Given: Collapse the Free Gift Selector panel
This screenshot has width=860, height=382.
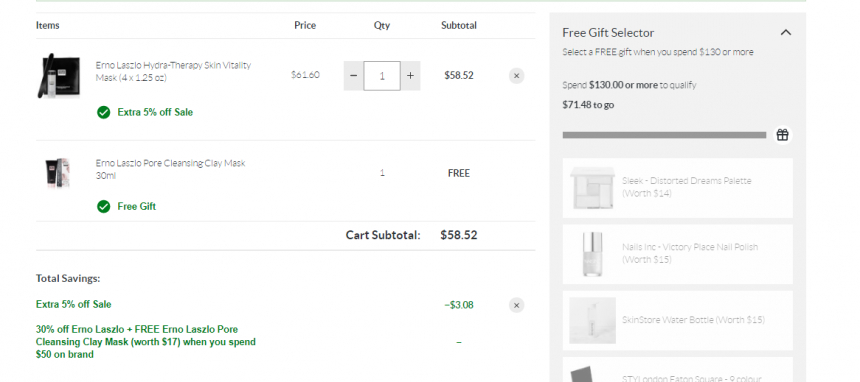Looking at the screenshot, I should coord(785,32).
